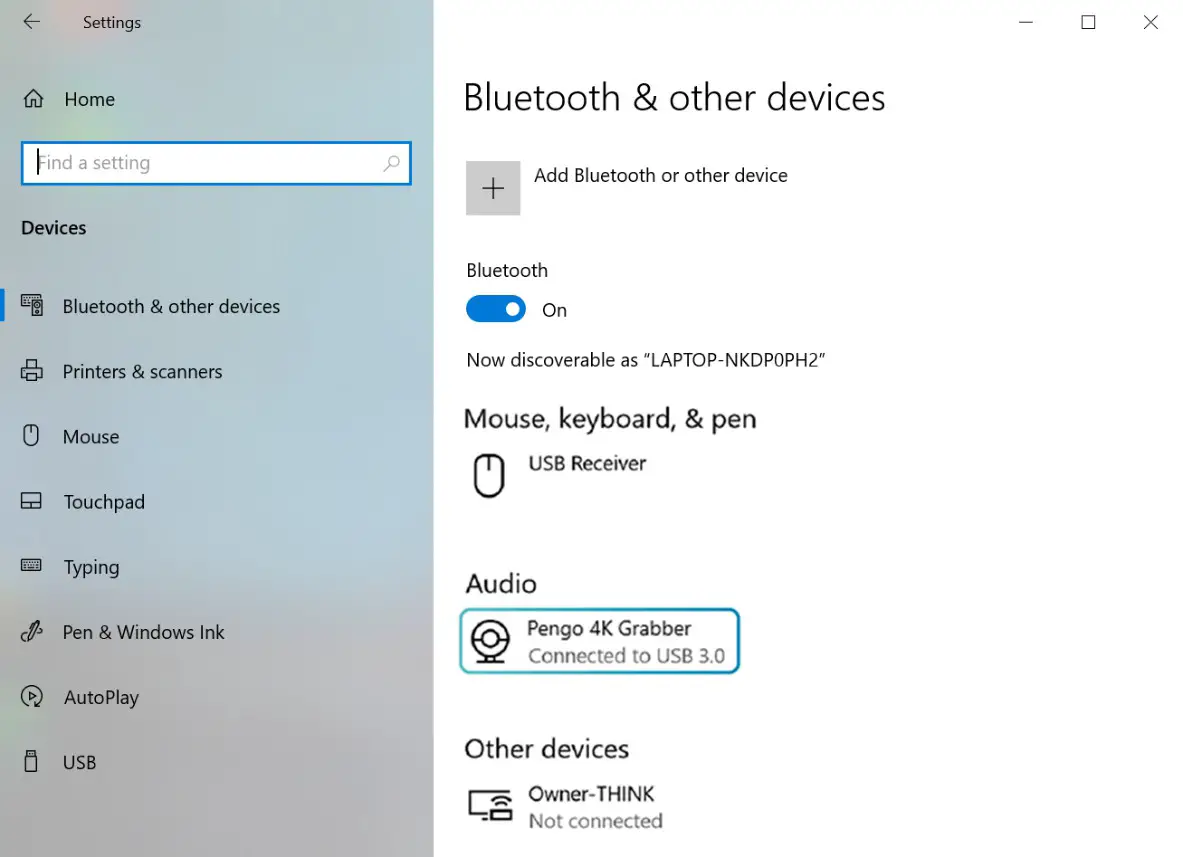Open the Mouse settings page
The width and height of the screenshot is (1183, 857).
(91, 437)
